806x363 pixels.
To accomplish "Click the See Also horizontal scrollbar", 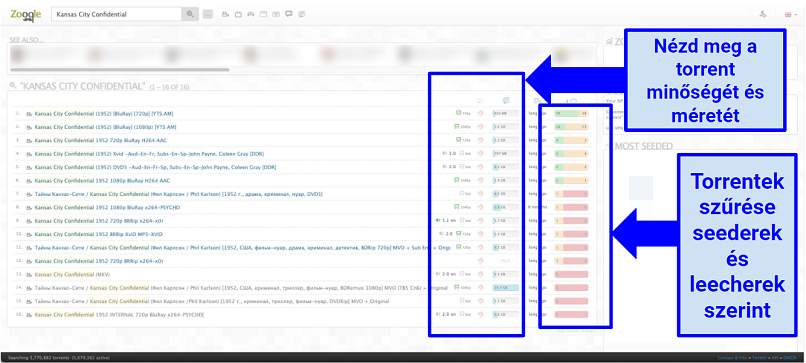I will click(120, 69).
